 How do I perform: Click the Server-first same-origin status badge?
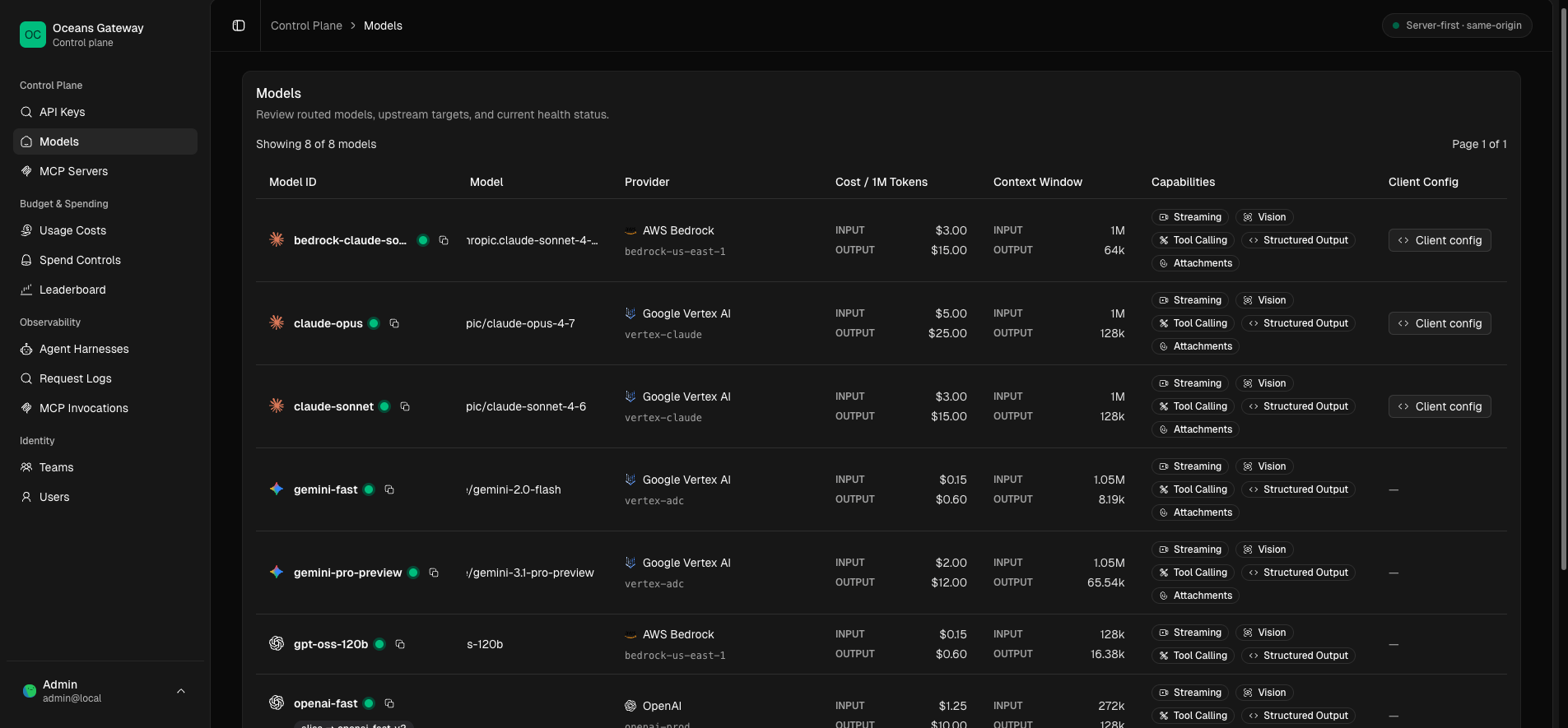pos(1457,26)
